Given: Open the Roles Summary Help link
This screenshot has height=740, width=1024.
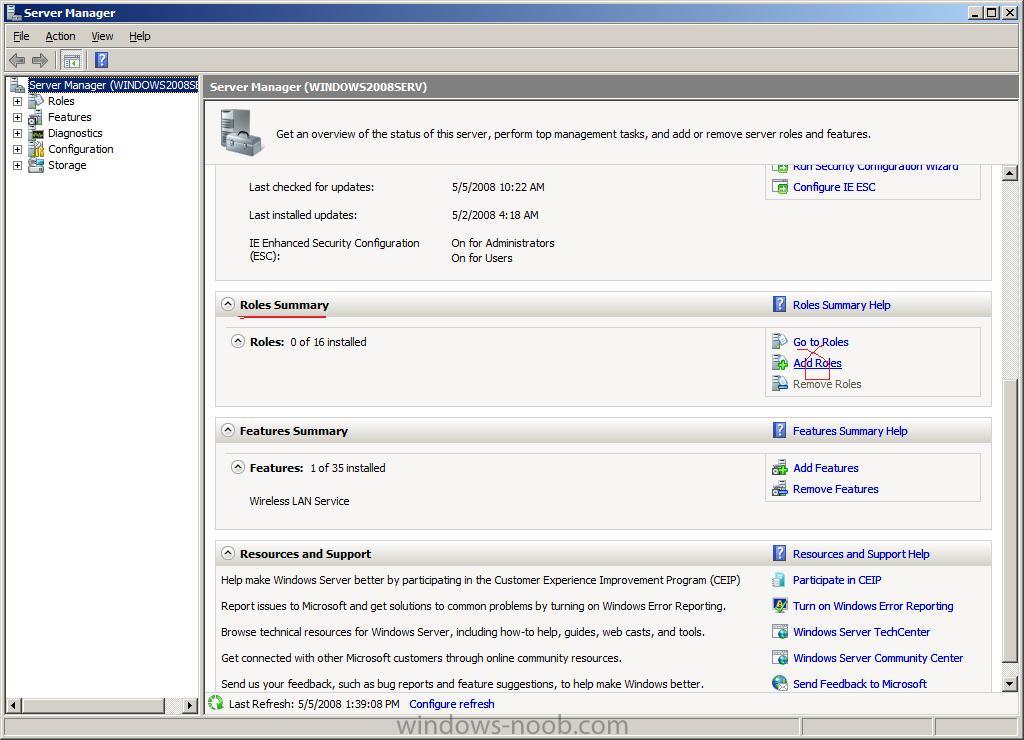Looking at the screenshot, I should (841, 305).
